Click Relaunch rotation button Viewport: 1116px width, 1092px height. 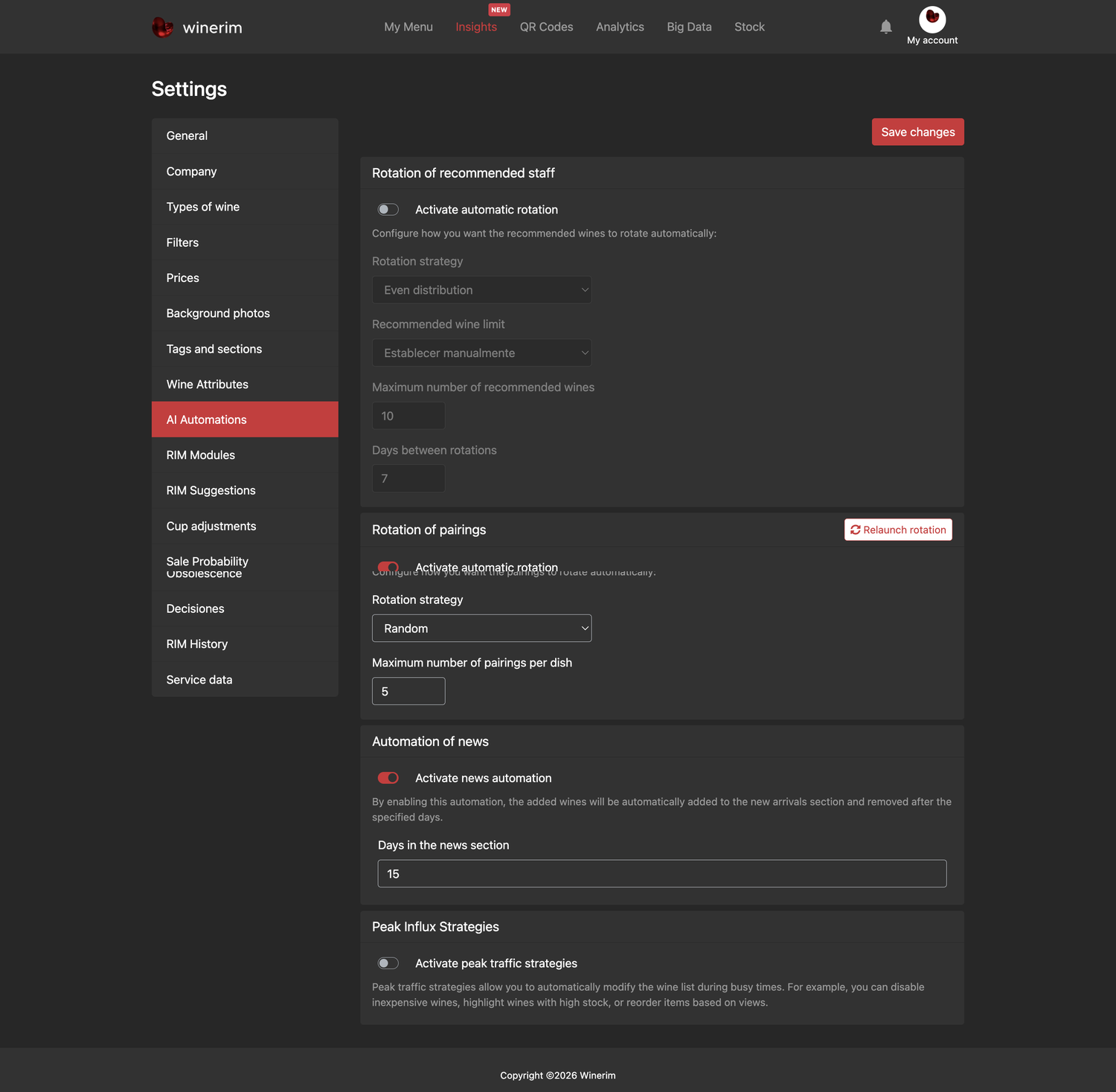[898, 530]
